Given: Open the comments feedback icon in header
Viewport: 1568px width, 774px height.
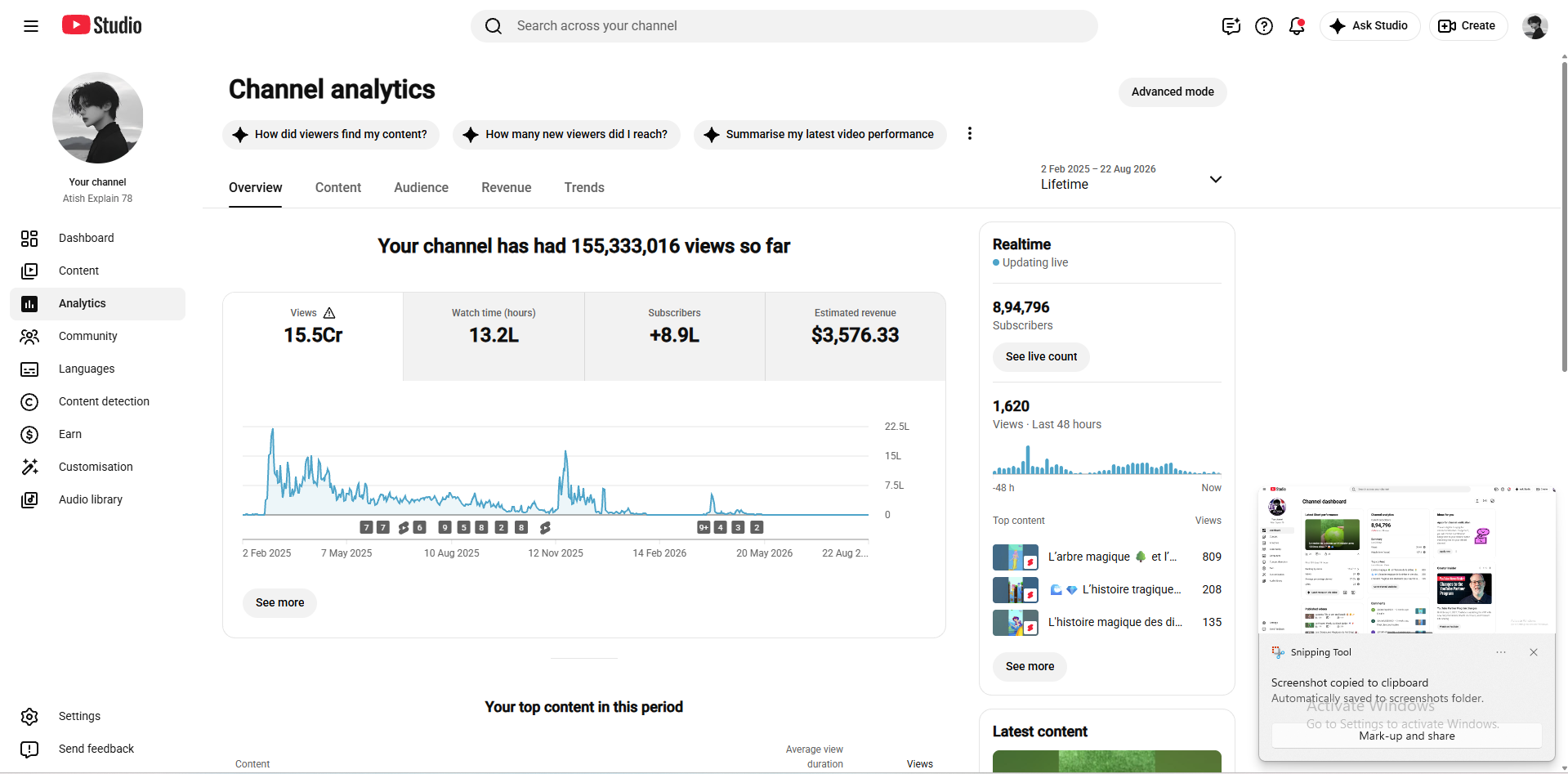Looking at the screenshot, I should pyautogui.click(x=1231, y=26).
